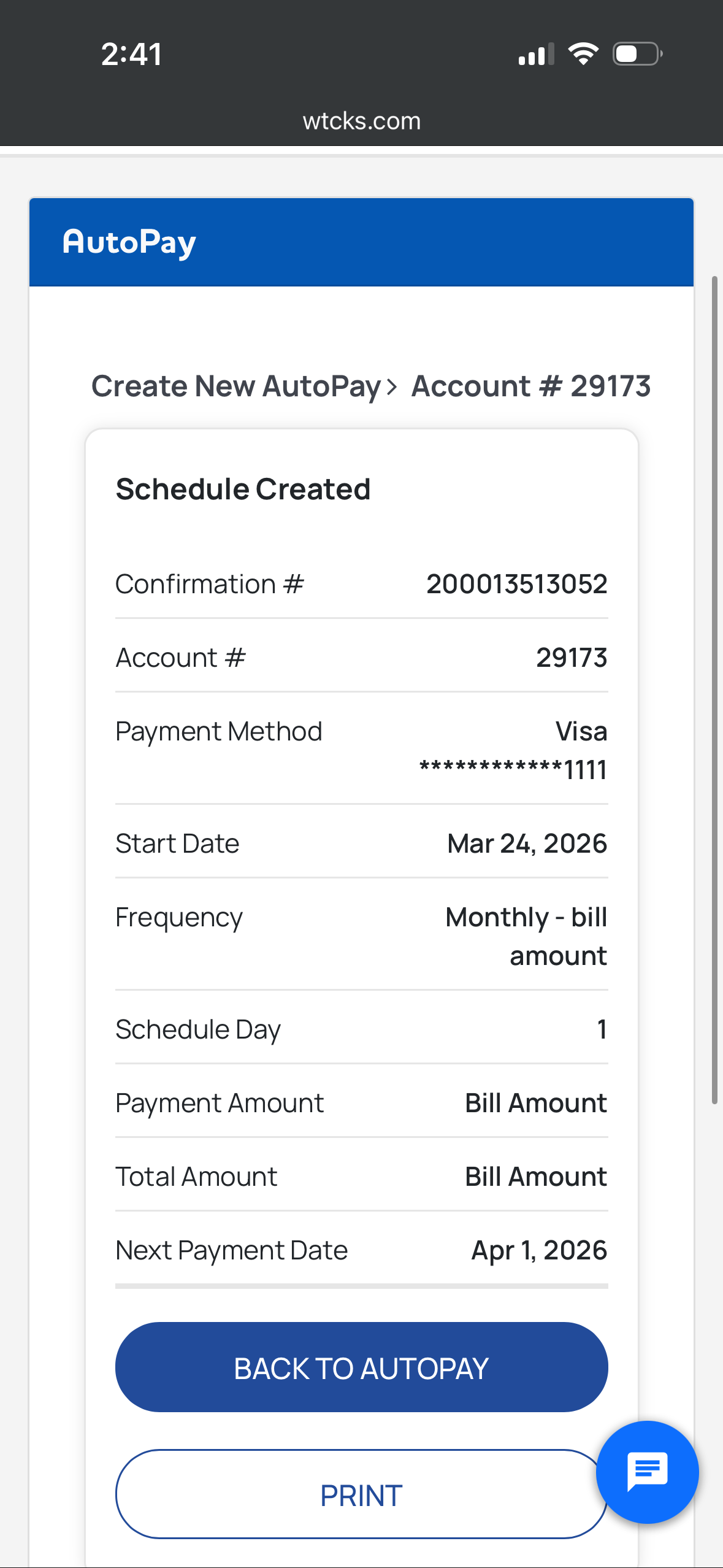Tap the battery indicator icon
Viewport: 723px width, 1568px height.
coord(637,54)
